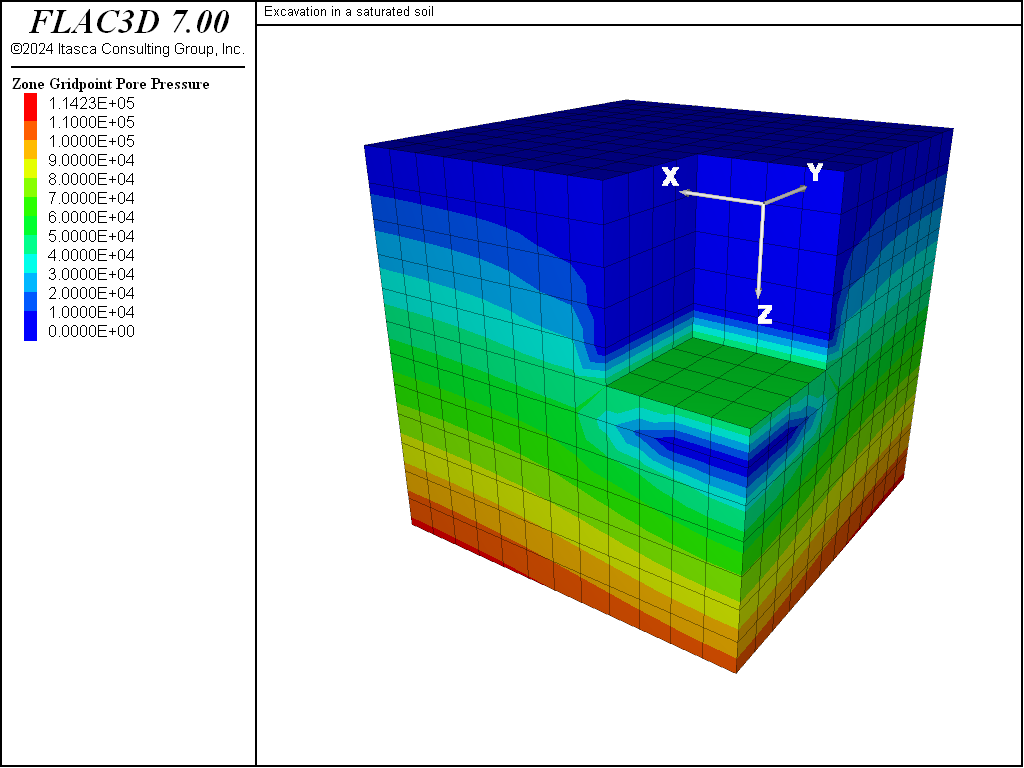Select the cyan 3.0000E+04 legend swatch
This screenshot has width=1024, height=768.
coord(31,273)
